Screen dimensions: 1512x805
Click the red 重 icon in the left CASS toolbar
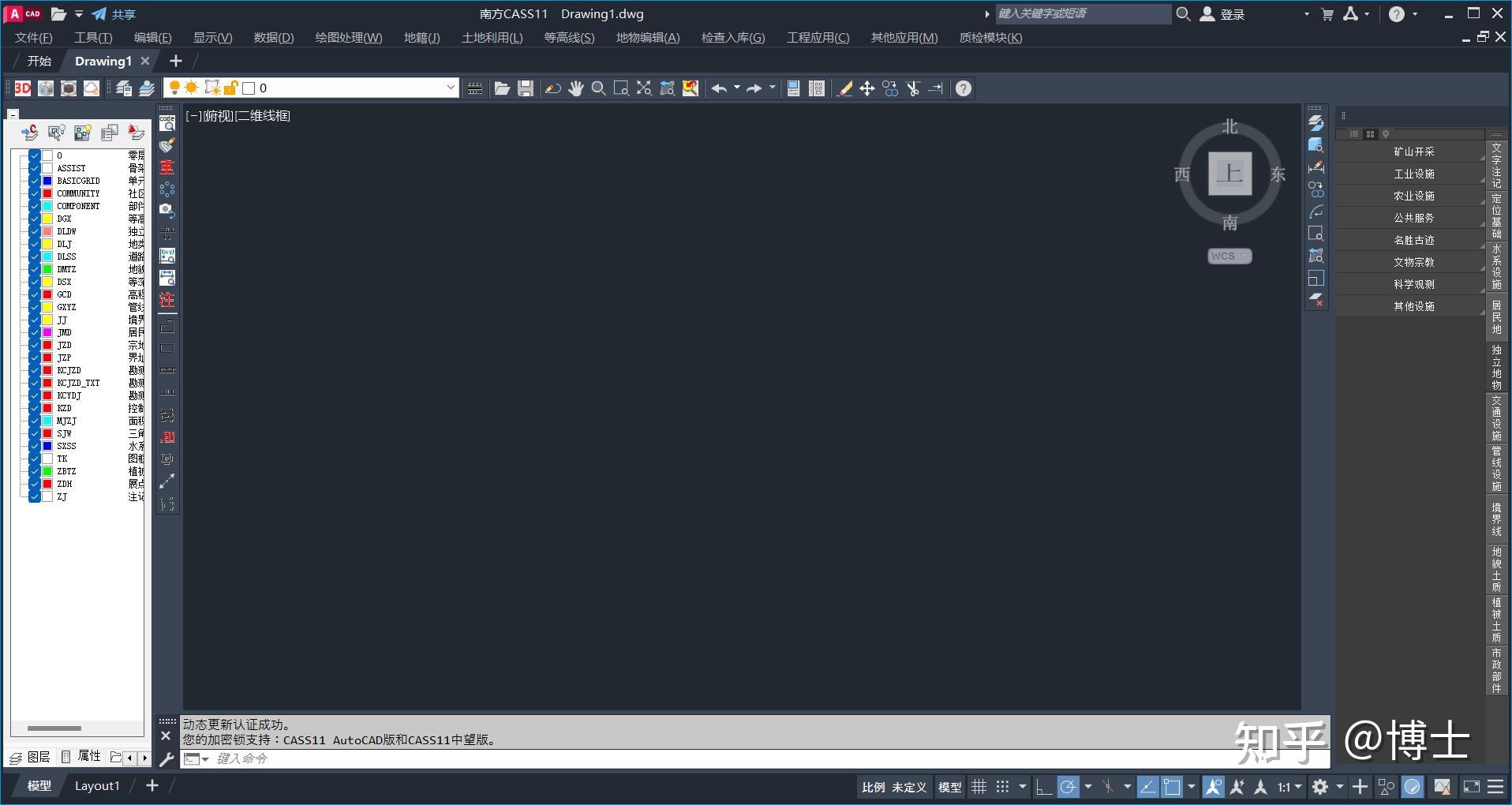tap(166, 167)
